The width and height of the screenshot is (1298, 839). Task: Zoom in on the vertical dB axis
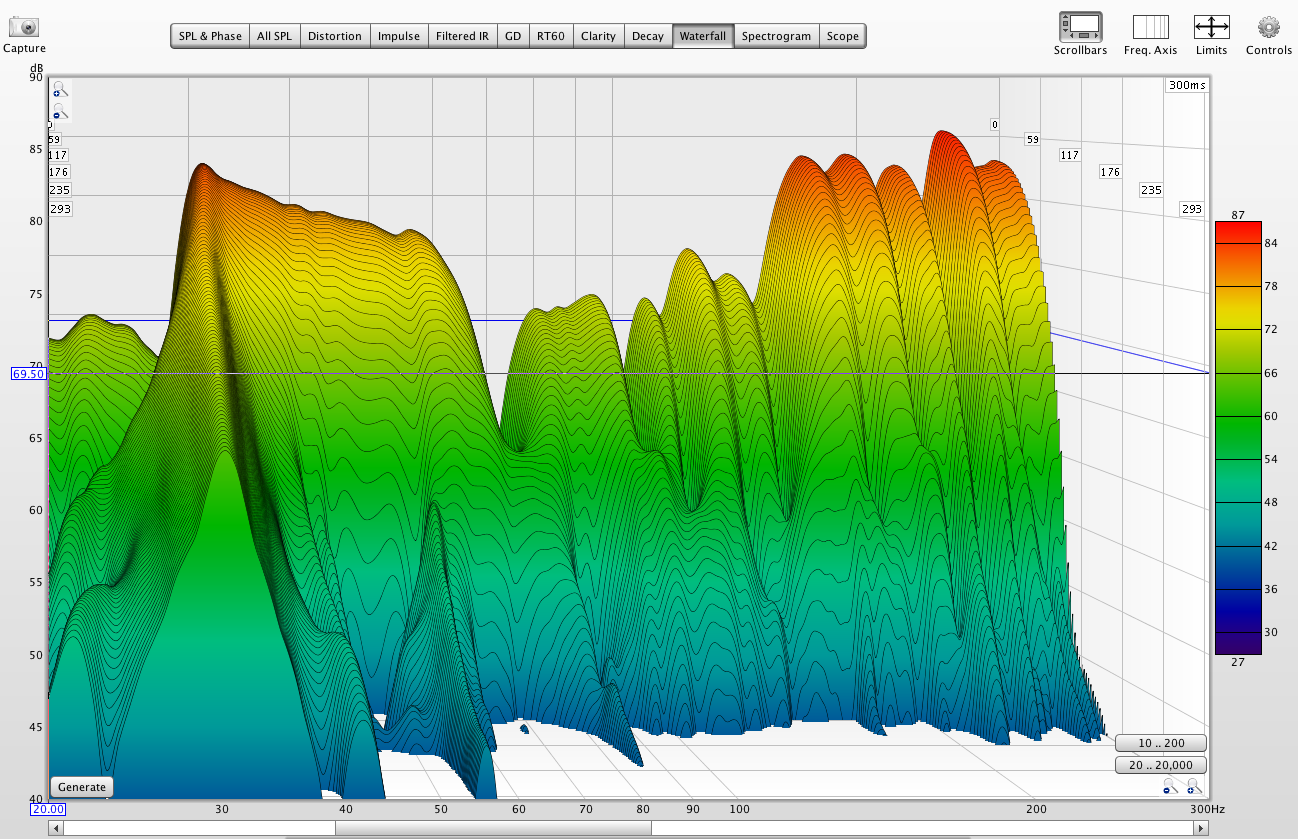[x=59, y=89]
